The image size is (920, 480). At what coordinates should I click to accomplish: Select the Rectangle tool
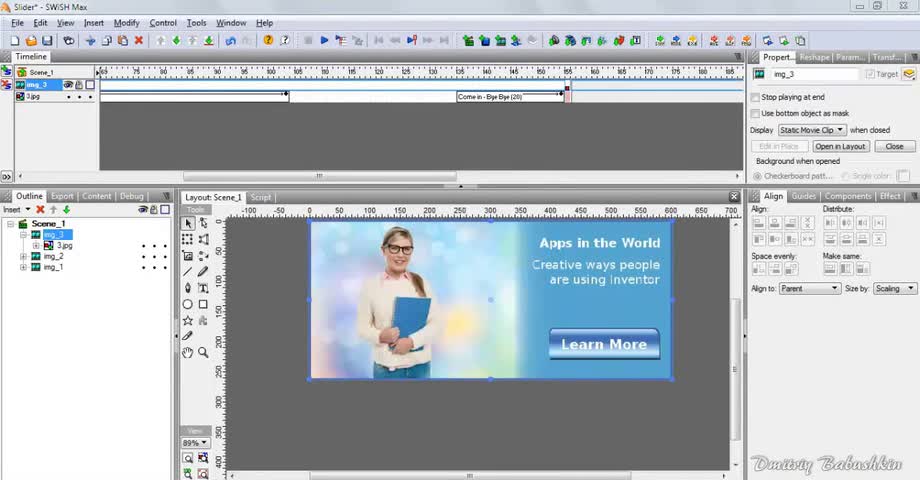[203, 304]
